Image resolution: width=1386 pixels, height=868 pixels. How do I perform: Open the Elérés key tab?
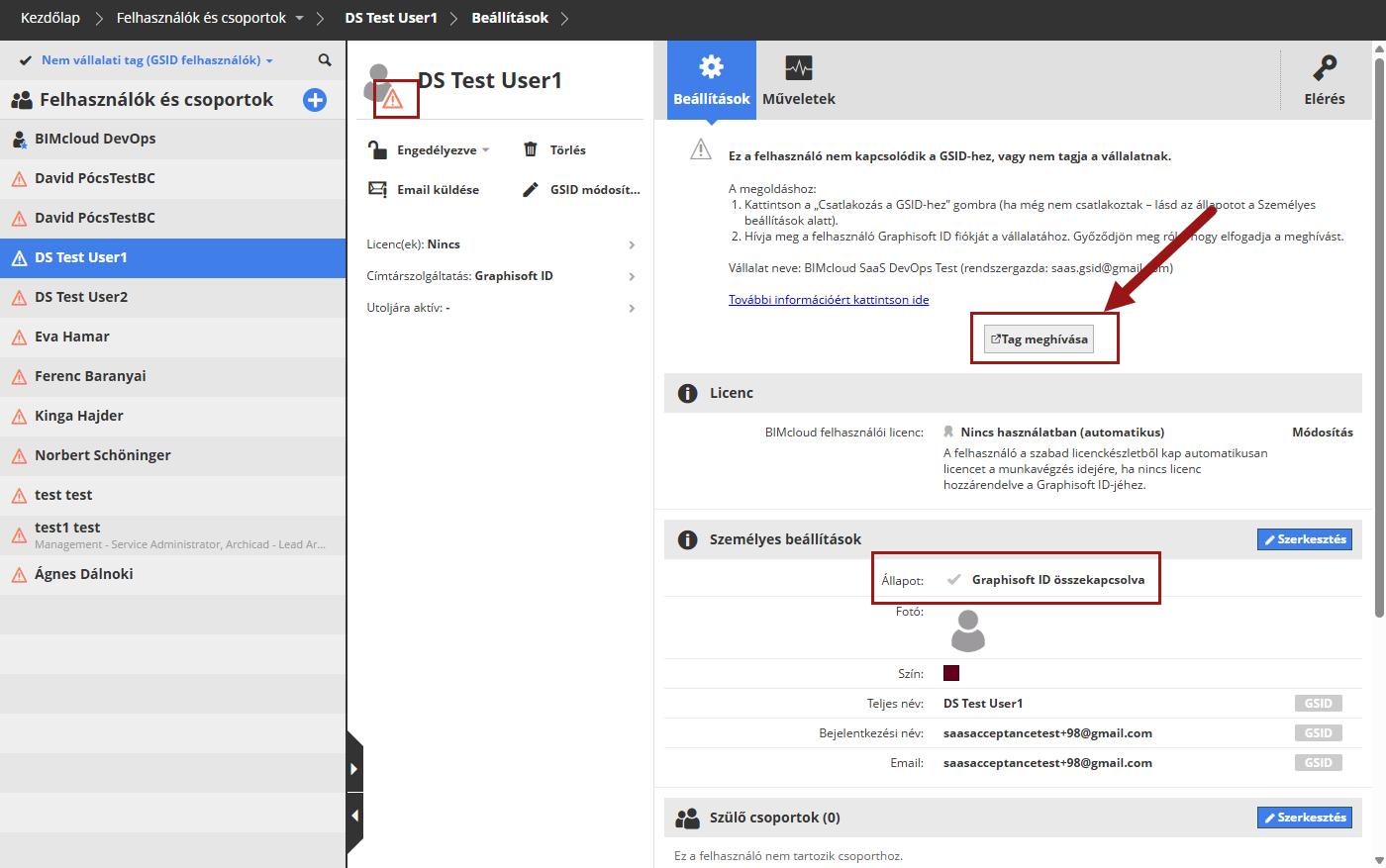[x=1325, y=80]
